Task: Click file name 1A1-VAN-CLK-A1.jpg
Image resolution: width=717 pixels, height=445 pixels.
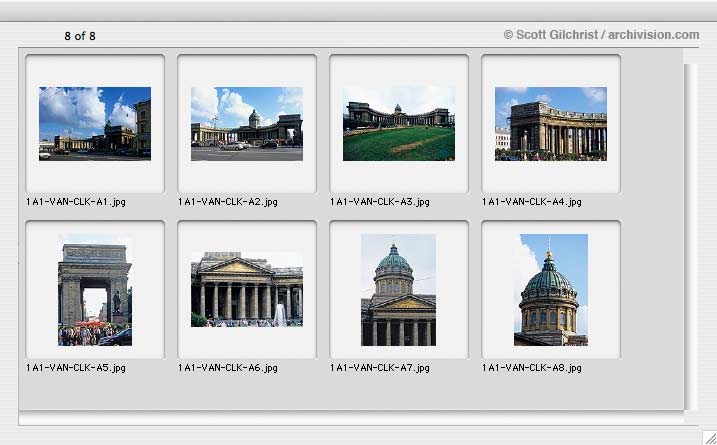Action: coord(75,202)
